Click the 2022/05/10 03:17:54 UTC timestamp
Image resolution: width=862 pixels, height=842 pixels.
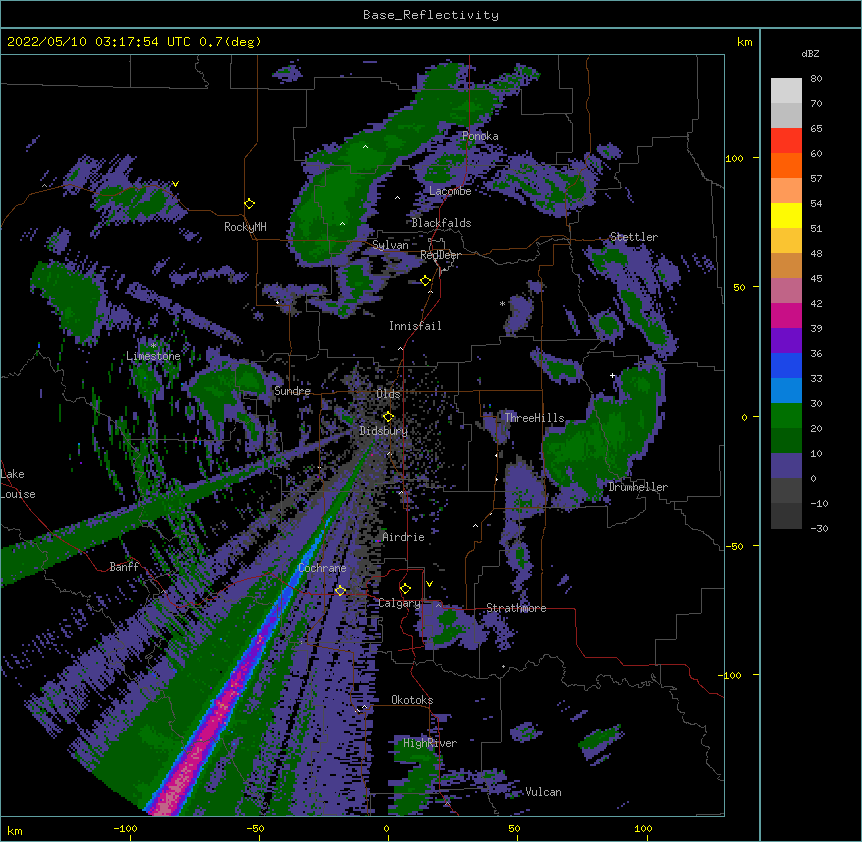[x=99, y=42]
